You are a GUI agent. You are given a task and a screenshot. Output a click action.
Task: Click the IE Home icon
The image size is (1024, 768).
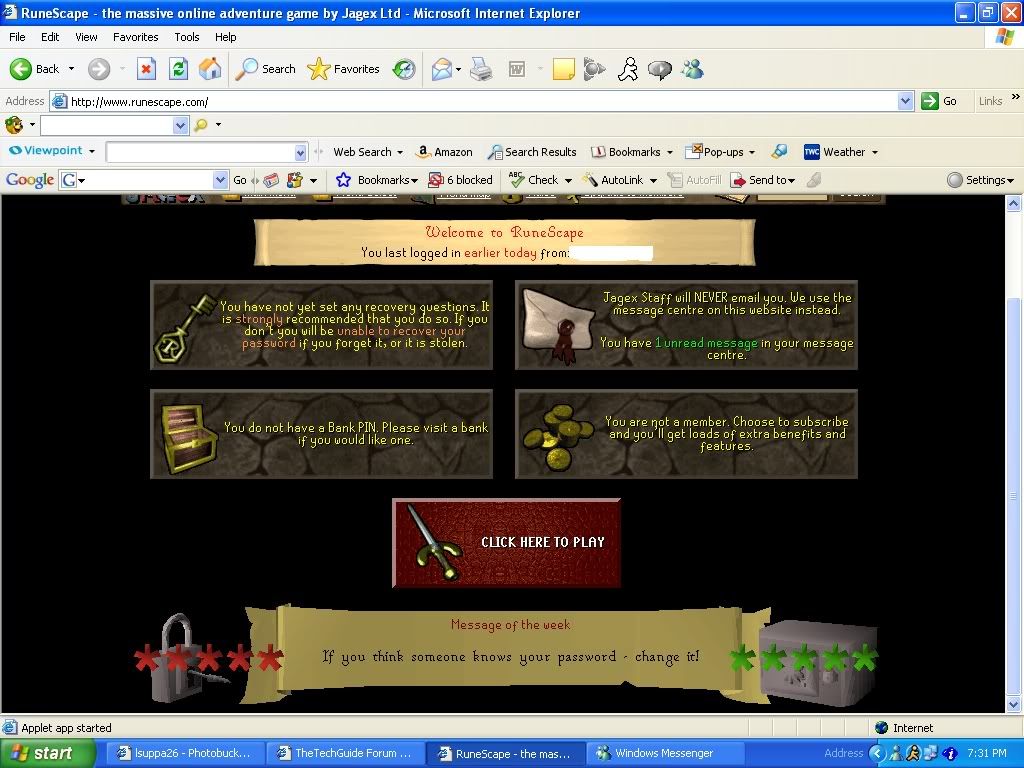pos(210,69)
